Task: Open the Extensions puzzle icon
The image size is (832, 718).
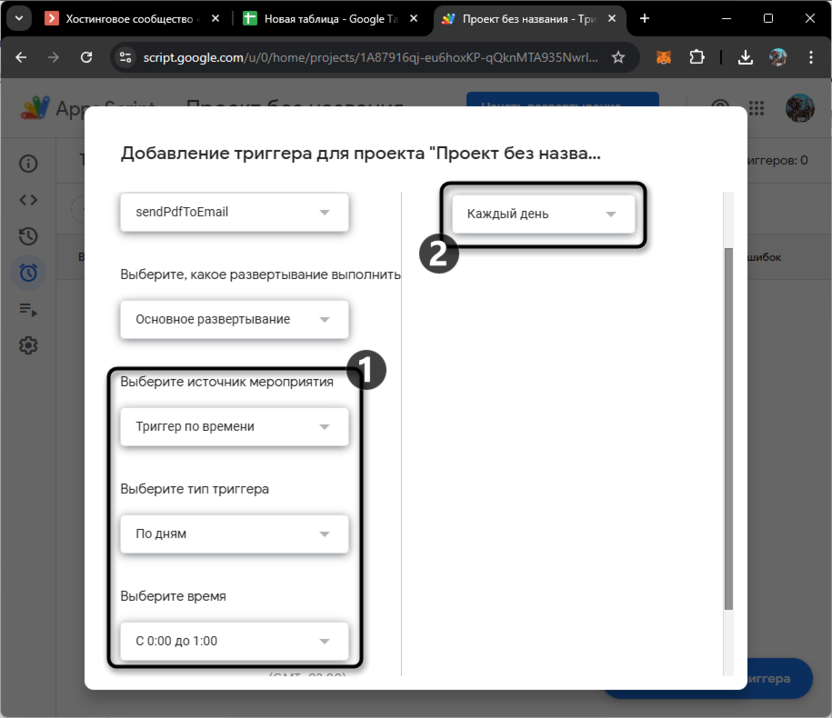Action: pos(697,57)
